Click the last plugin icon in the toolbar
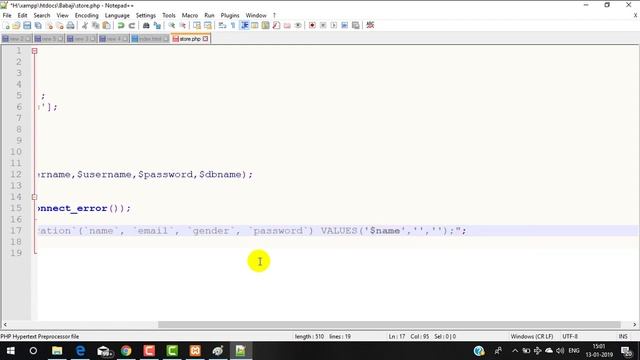Viewport: 640px width, 360px height. pyautogui.click(x=370, y=25)
